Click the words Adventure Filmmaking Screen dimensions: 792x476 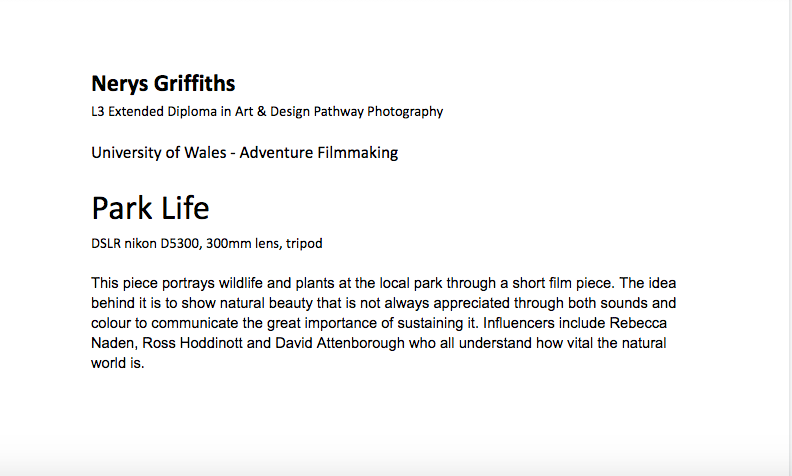(x=319, y=153)
